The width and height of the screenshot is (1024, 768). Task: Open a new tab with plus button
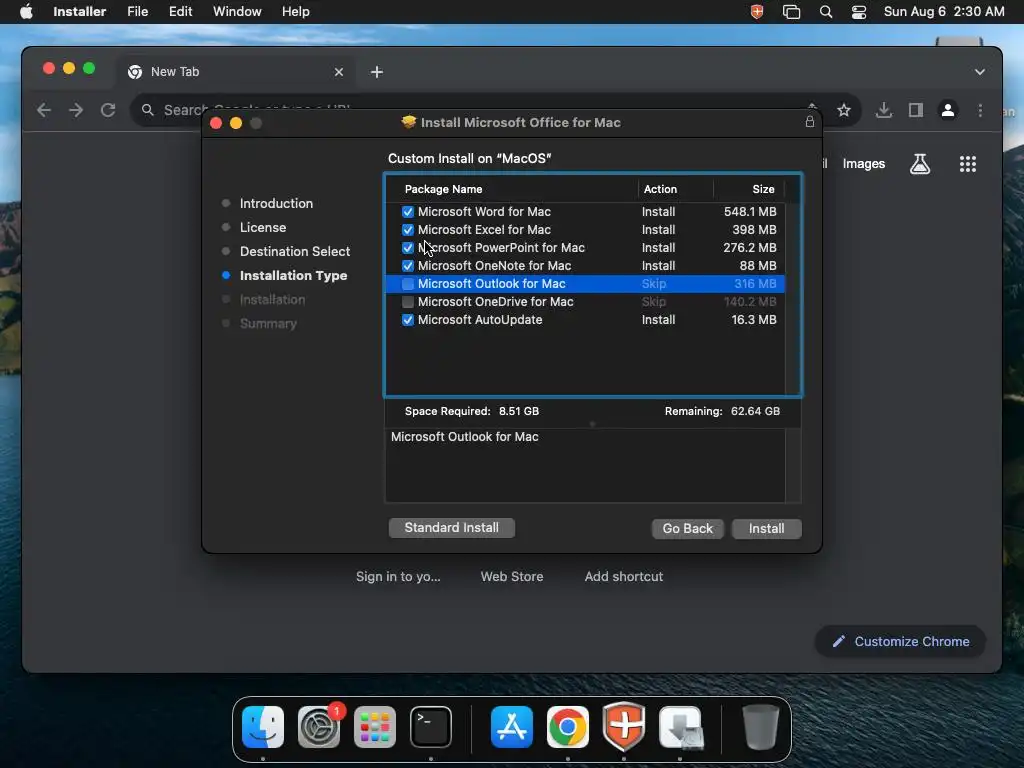377,72
